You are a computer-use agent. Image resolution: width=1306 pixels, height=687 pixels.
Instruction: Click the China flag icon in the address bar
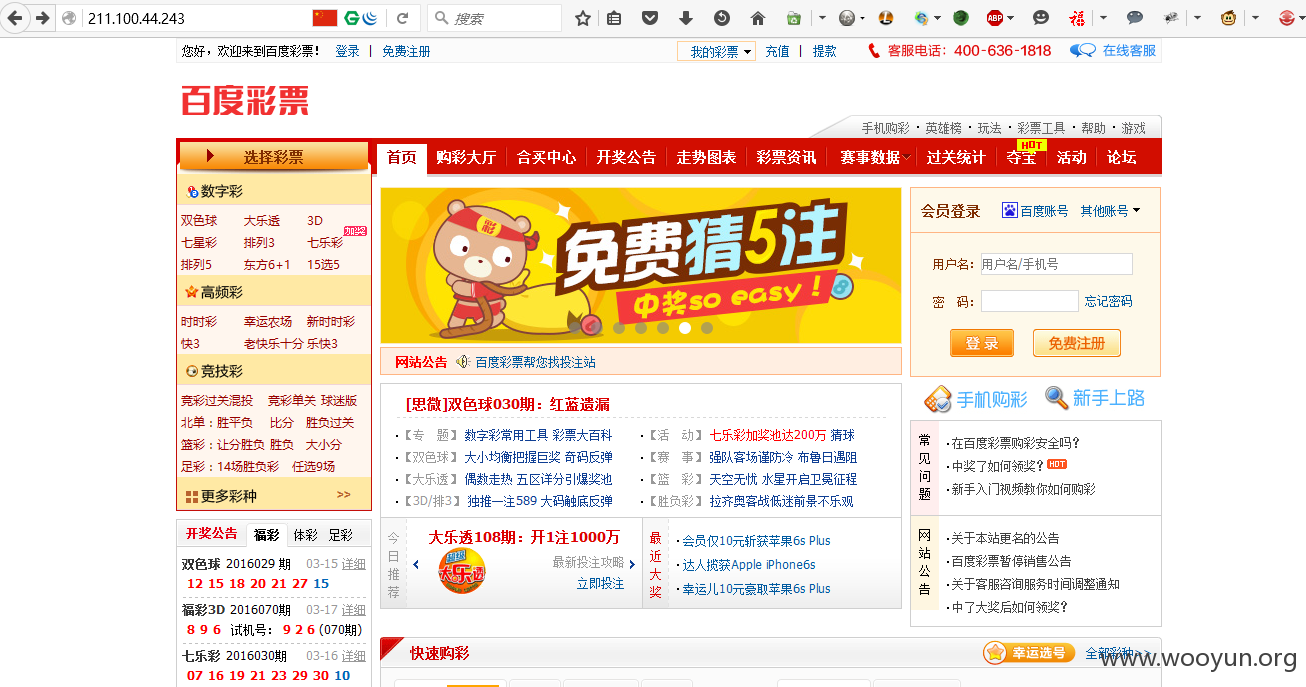click(325, 18)
